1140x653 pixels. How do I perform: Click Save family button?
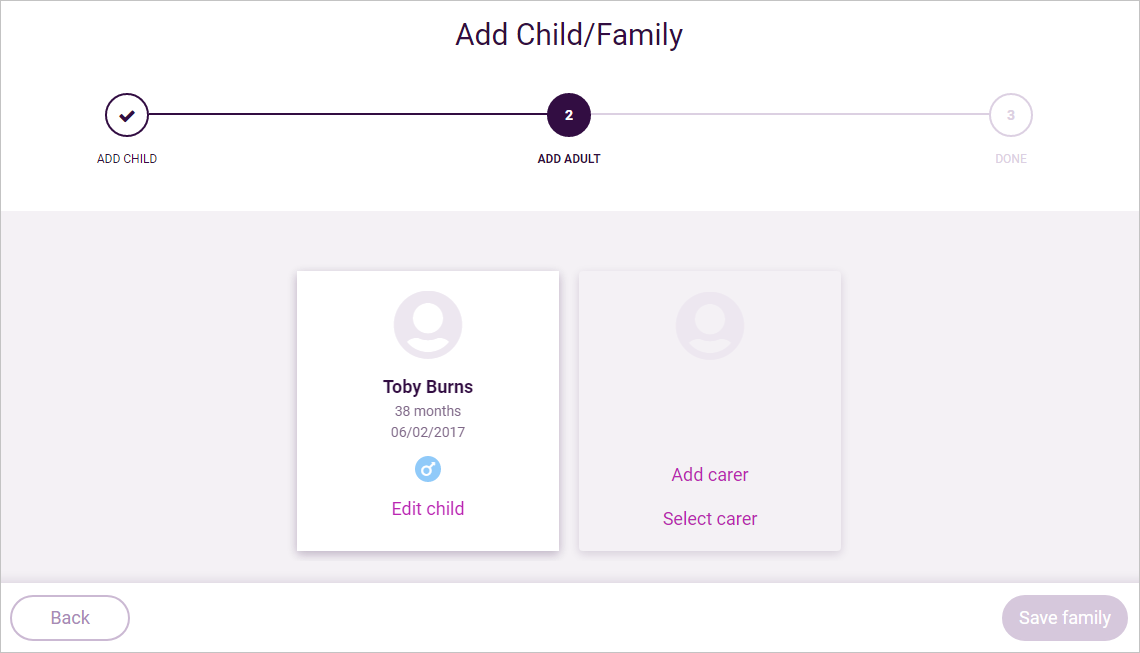click(x=1064, y=618)
